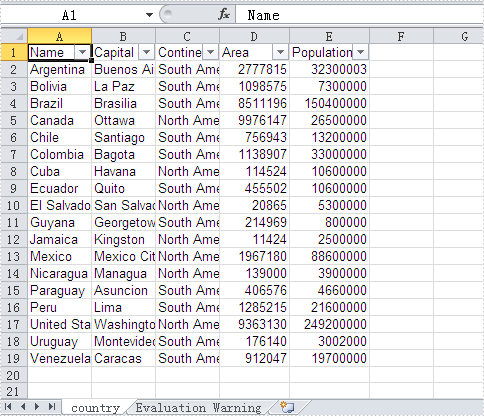This screenshot has height=416, width=484.
Task: Select the Ecuador cell
Action: pyautogui.click(x=59, y=188)
